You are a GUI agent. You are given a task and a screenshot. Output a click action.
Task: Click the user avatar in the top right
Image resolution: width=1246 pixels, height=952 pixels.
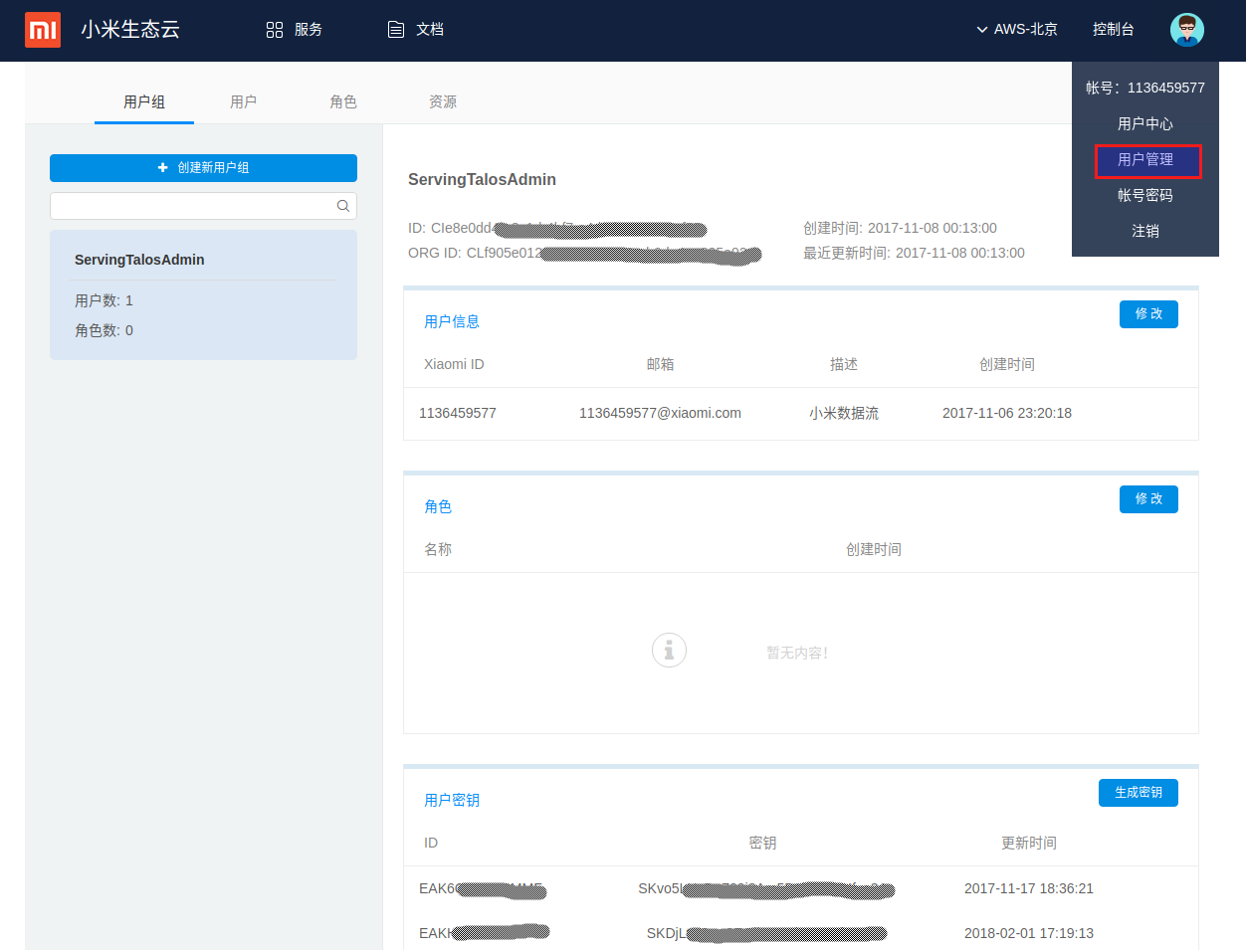(1186, 30)
